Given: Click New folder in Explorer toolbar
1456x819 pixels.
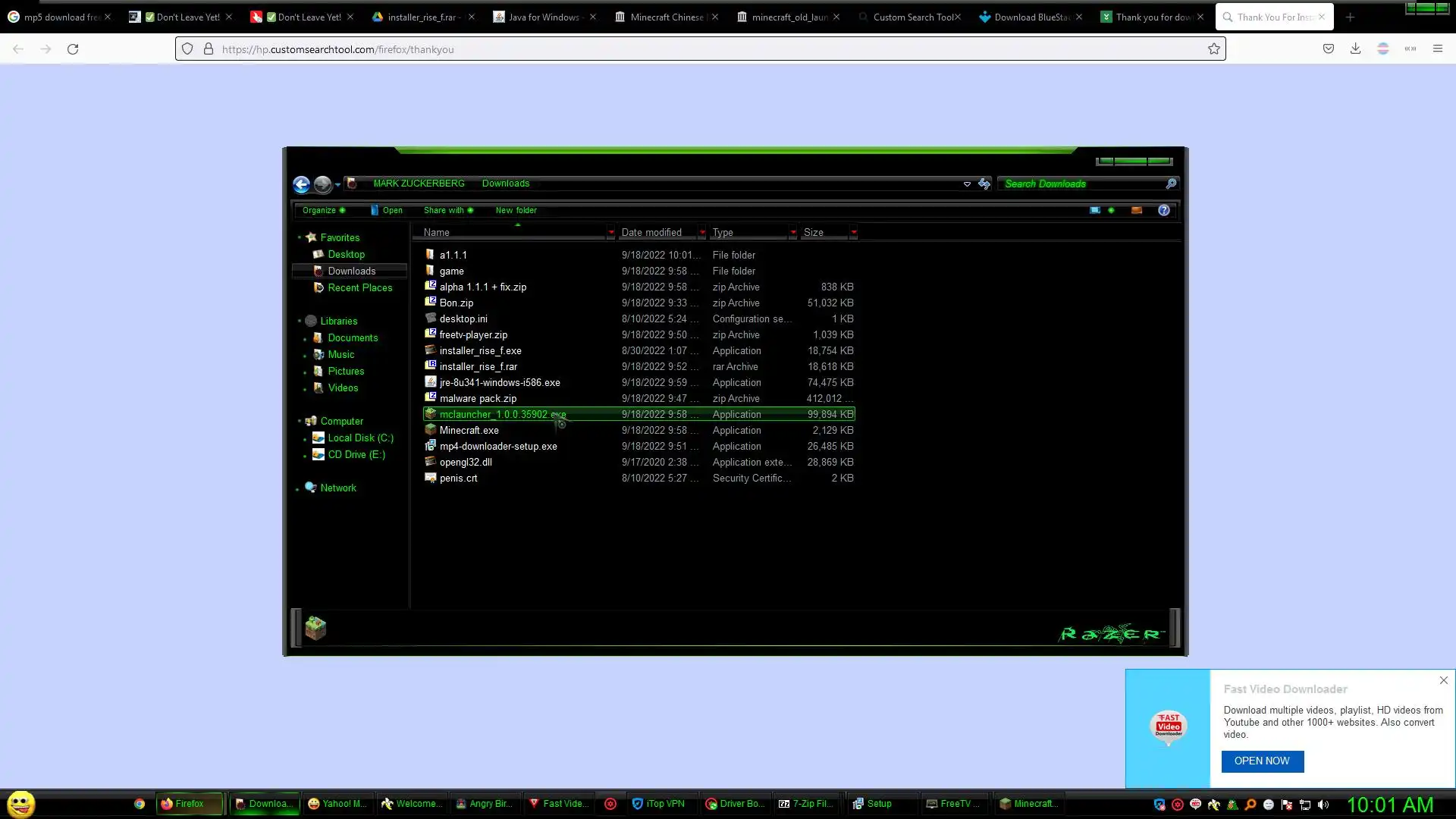Looking at the screenshot, I should coord(516,210).
